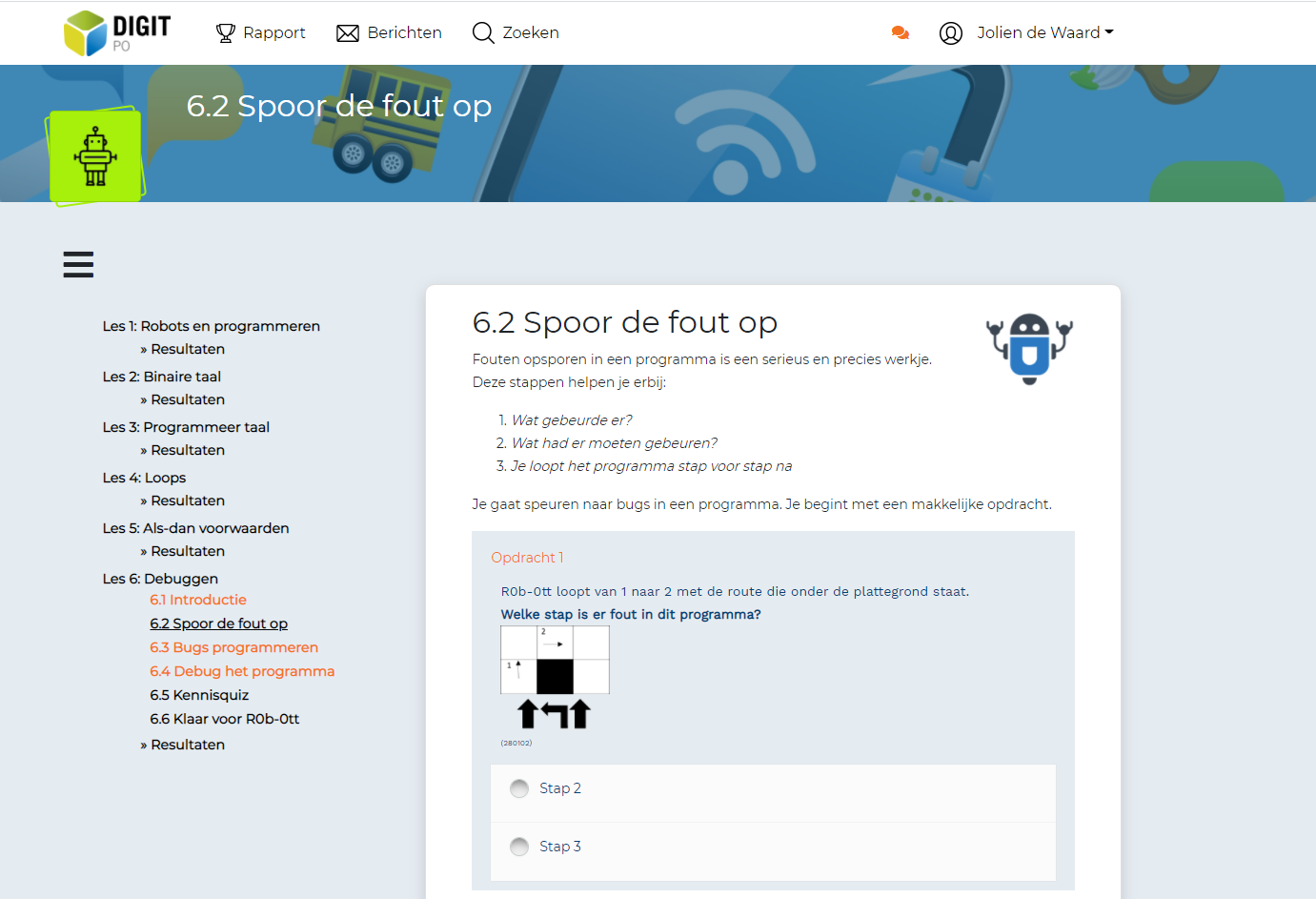This screenshot has height=899, width=1316.
Task: Click the user profile avatar icon
Action: click(951, 33)
